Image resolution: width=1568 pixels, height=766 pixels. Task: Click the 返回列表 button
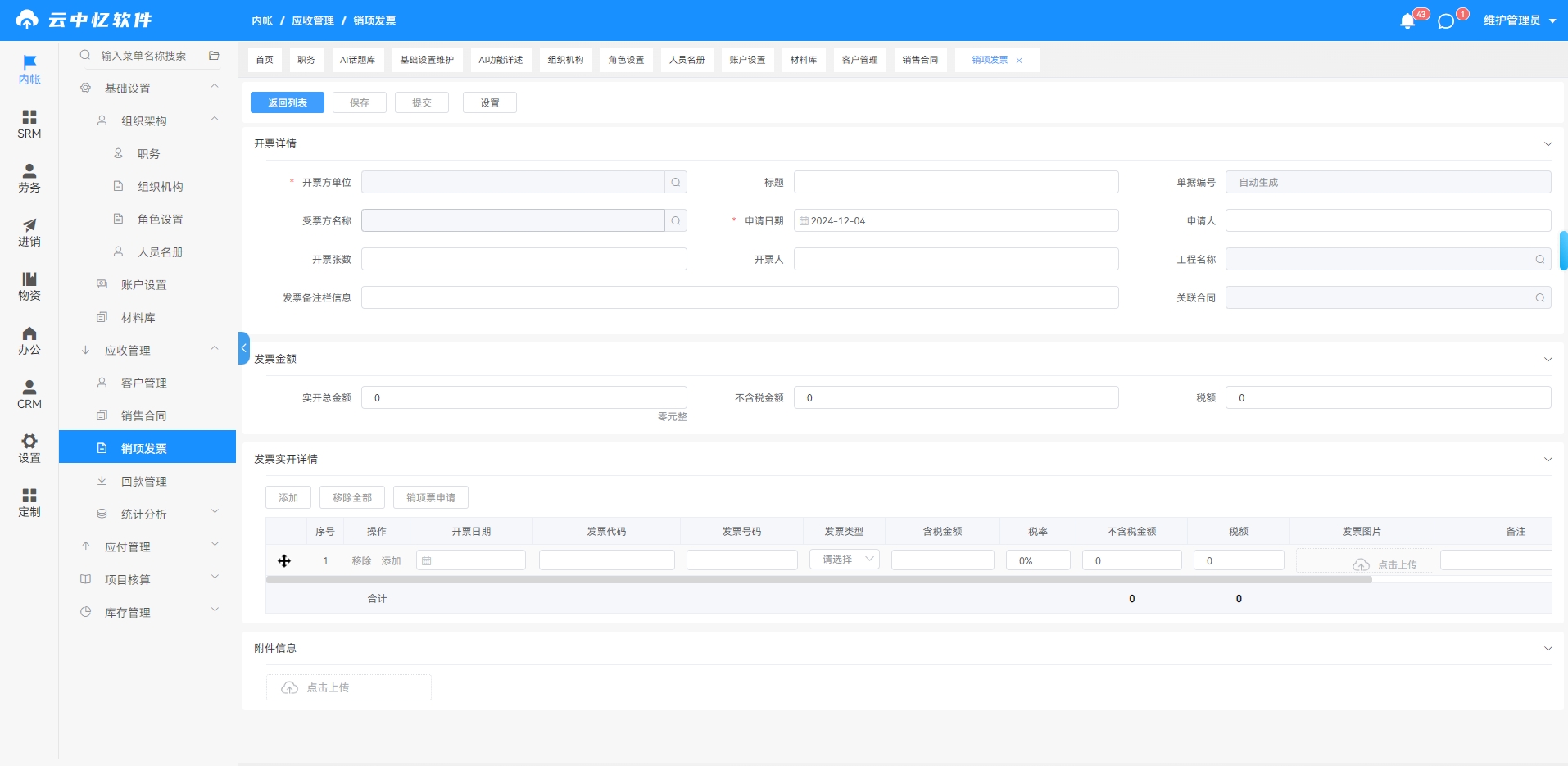pyautogui.click(x=288, y=102)
